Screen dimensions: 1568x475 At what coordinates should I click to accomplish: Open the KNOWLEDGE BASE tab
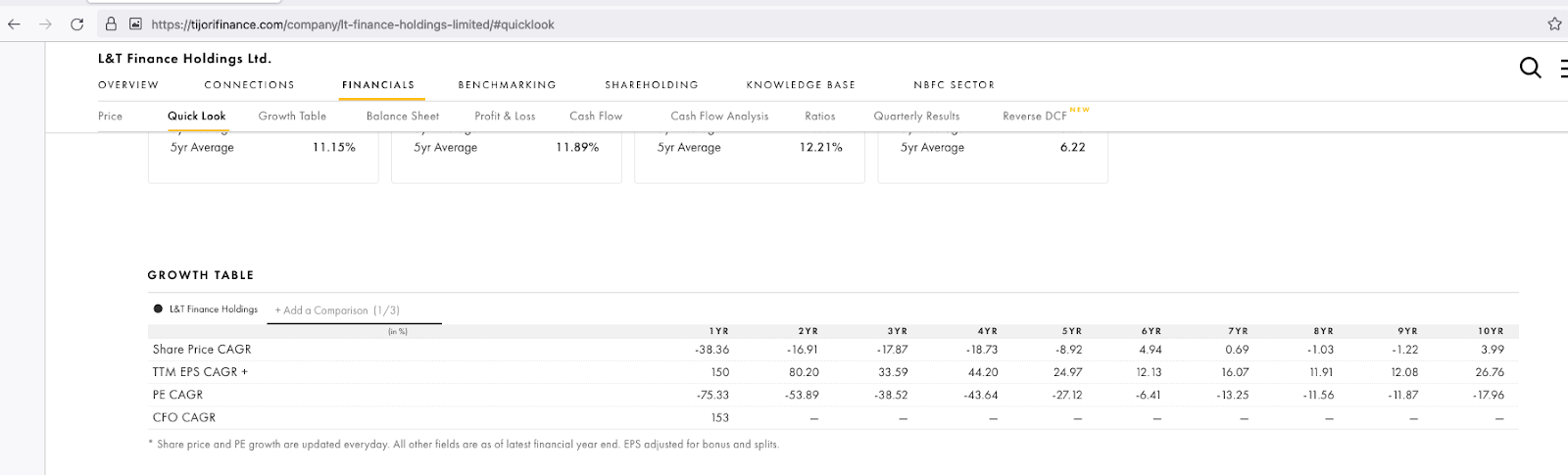pos(801,85)
